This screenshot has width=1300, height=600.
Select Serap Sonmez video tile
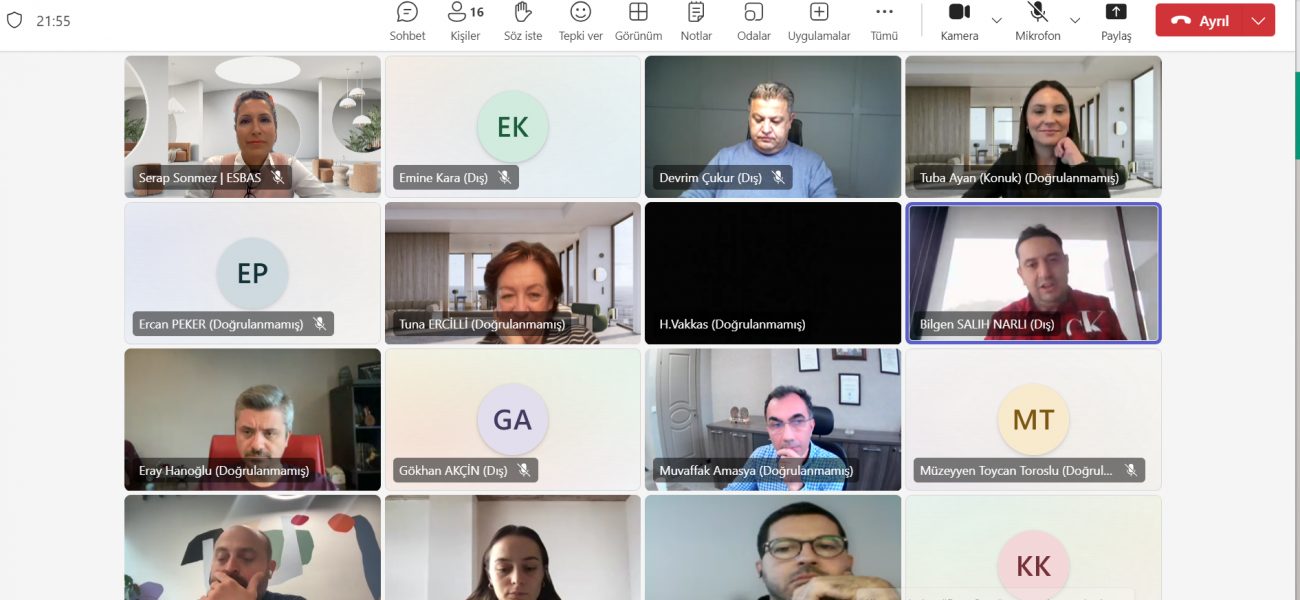[252, 126]
